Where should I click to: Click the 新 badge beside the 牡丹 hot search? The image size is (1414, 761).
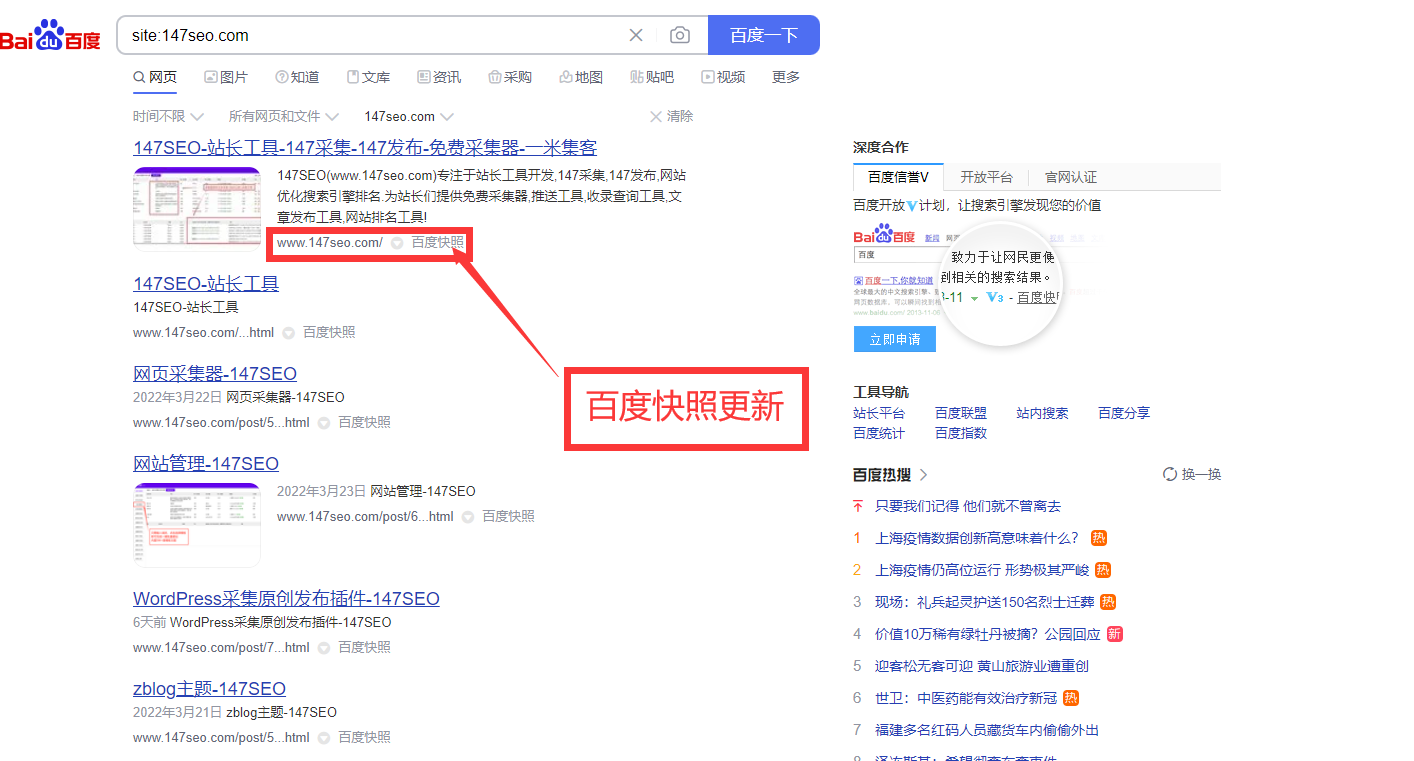point(1115,634)
